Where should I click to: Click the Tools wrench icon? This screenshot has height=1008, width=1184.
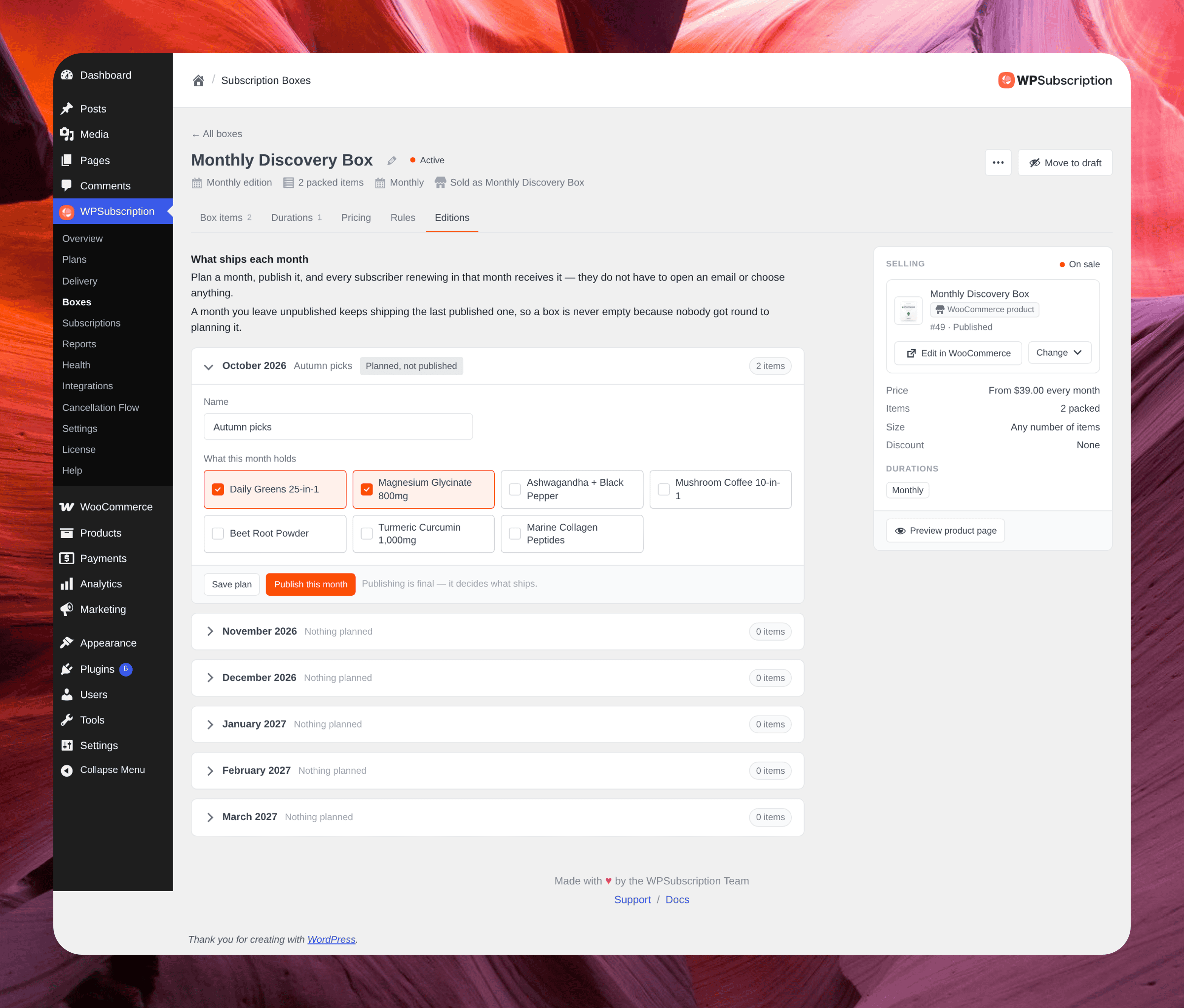(x=67, y=720)
